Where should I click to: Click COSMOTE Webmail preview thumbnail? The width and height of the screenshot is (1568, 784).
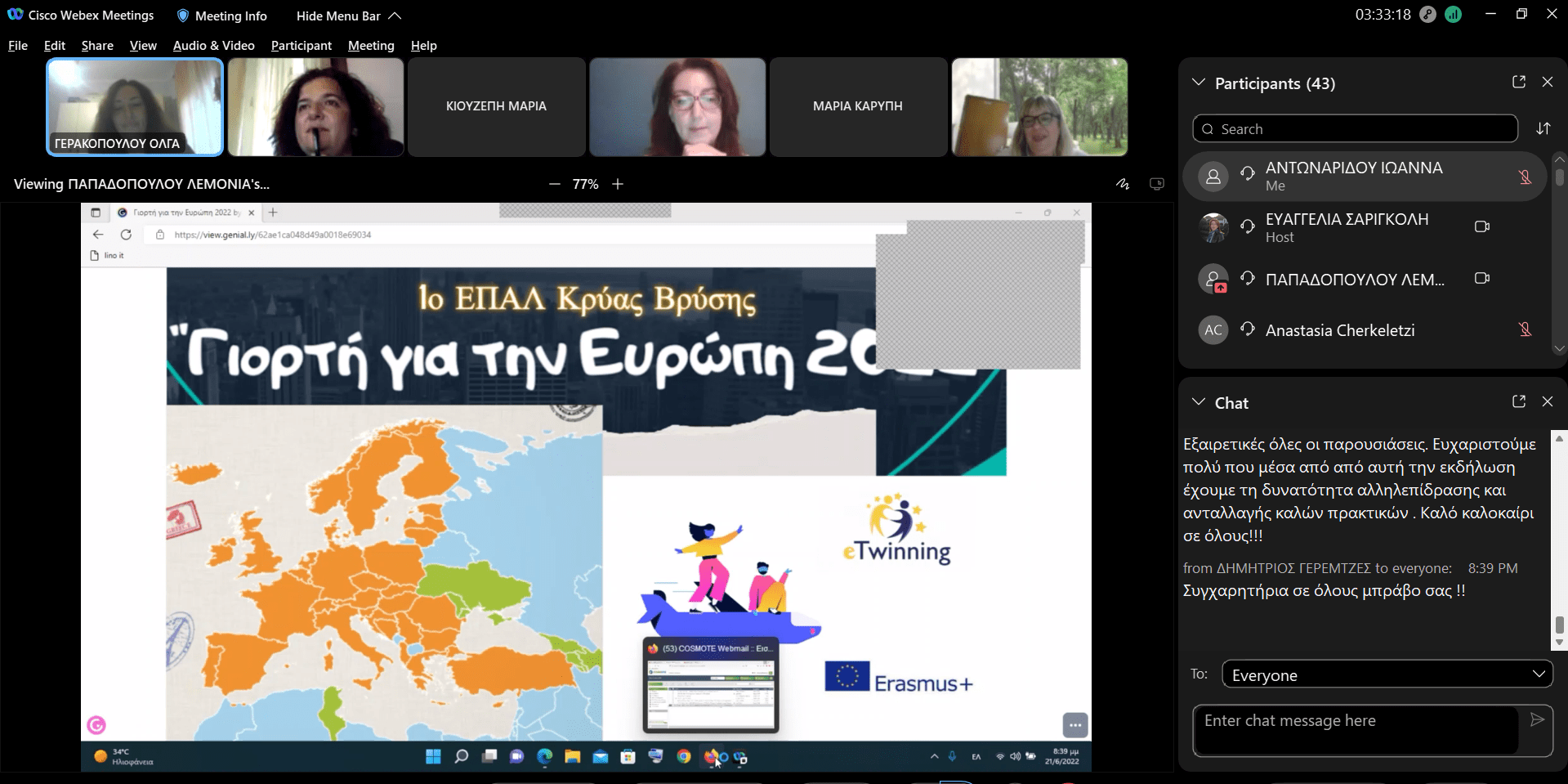click(x=711, y=685)
